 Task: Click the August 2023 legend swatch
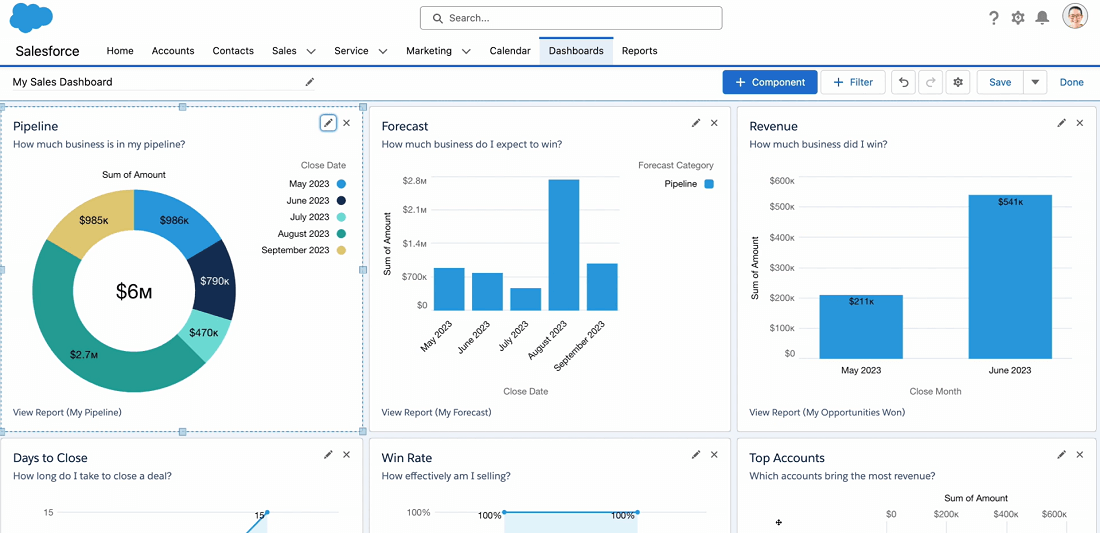(x=341, y=234)
